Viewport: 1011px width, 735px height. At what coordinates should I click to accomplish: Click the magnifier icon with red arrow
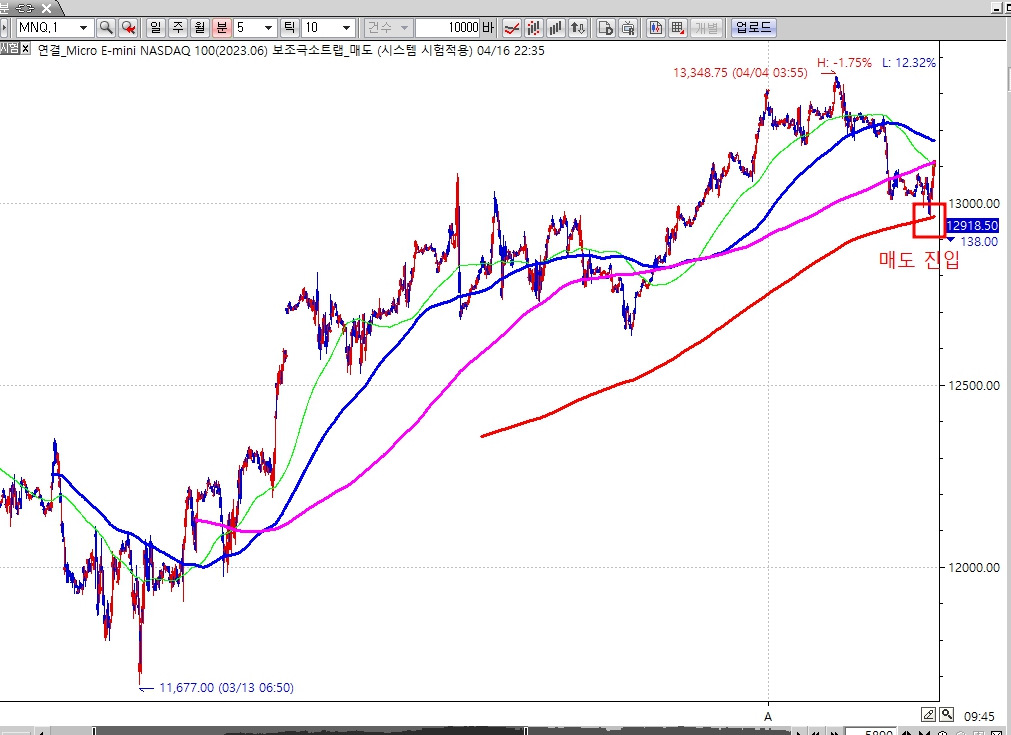point(128,28)
